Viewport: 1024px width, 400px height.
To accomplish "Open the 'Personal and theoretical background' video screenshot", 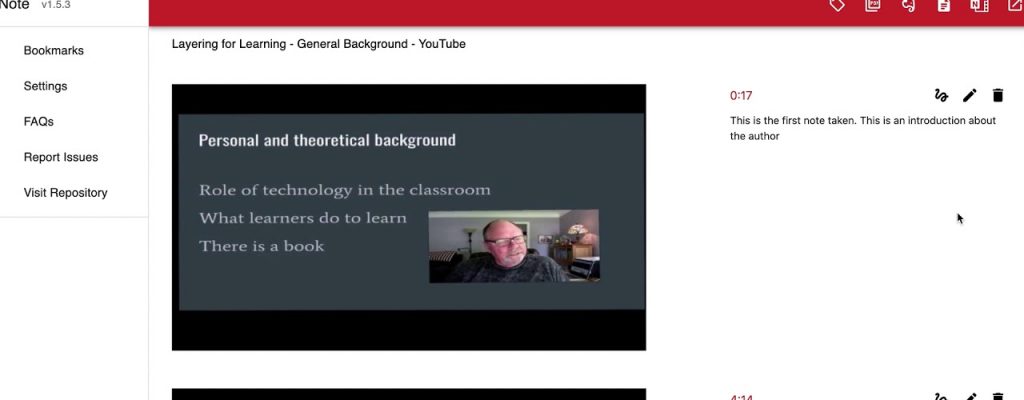I will coord(409,217).
